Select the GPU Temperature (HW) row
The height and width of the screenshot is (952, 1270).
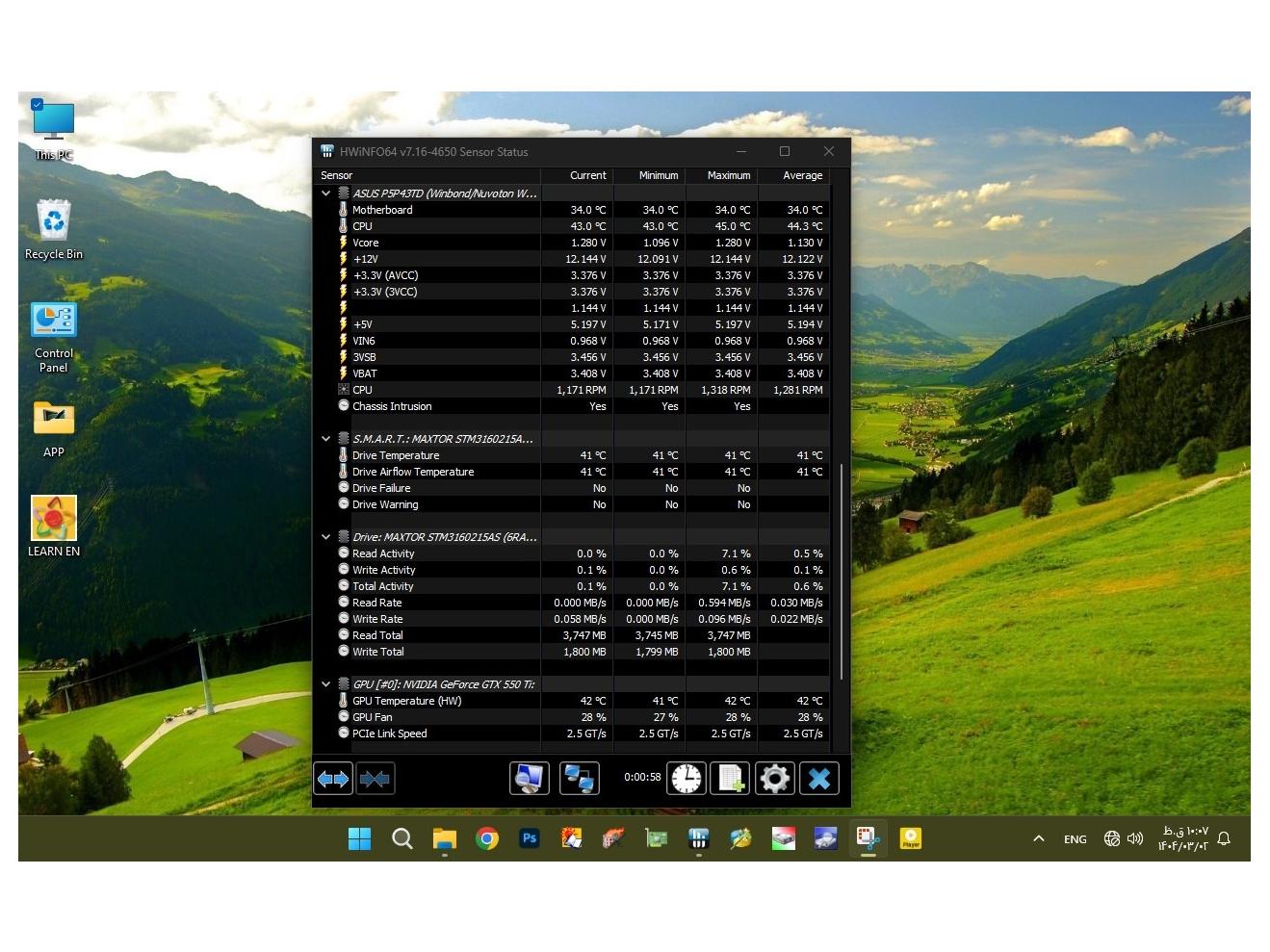tap(406, 701)
